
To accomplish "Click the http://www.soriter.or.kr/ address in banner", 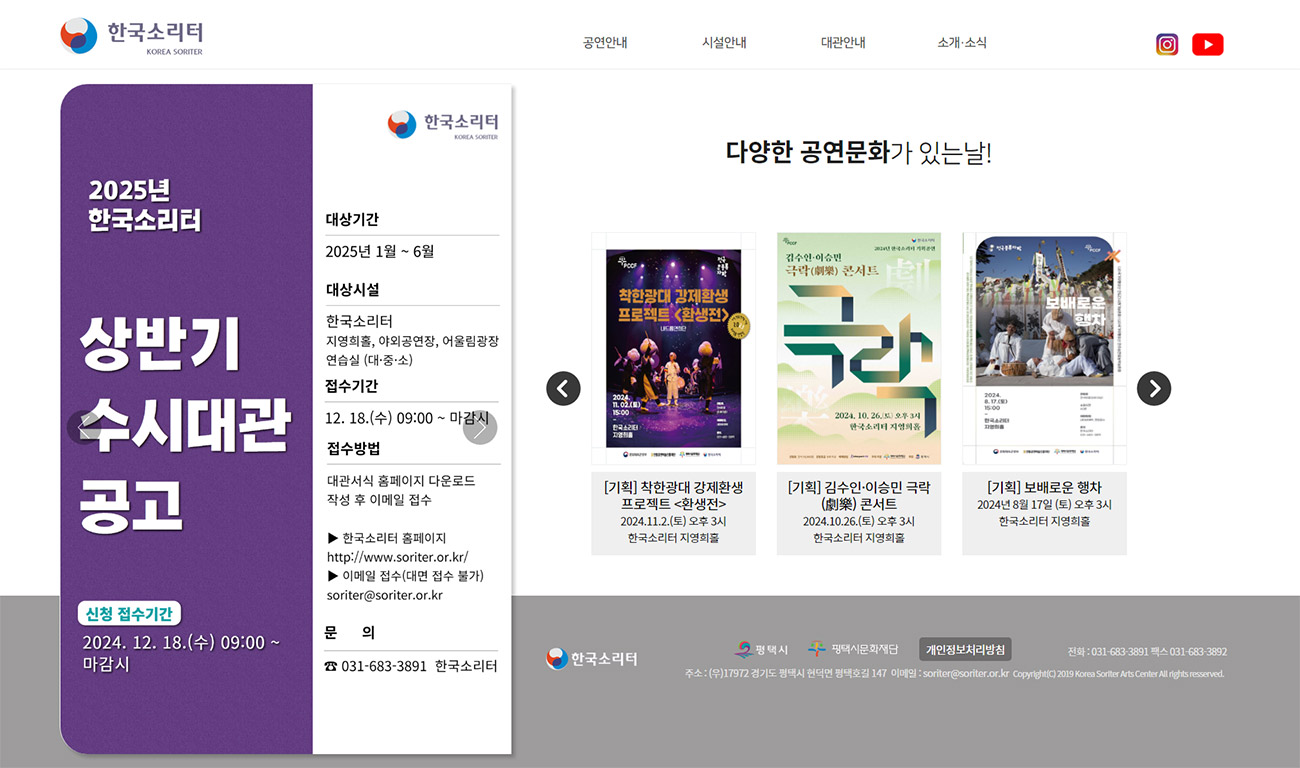I will pyautogui.click(x=398, y=557).
